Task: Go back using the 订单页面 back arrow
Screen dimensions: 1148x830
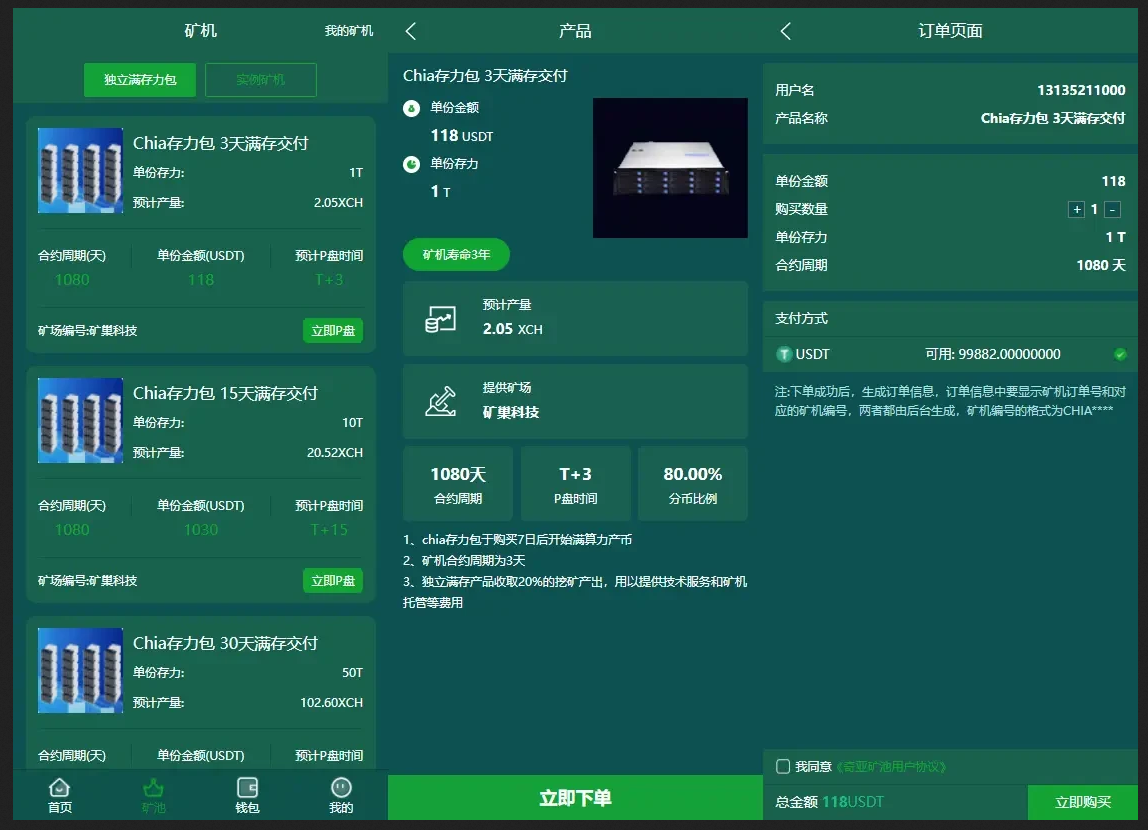Action: (x=786, y=31)
